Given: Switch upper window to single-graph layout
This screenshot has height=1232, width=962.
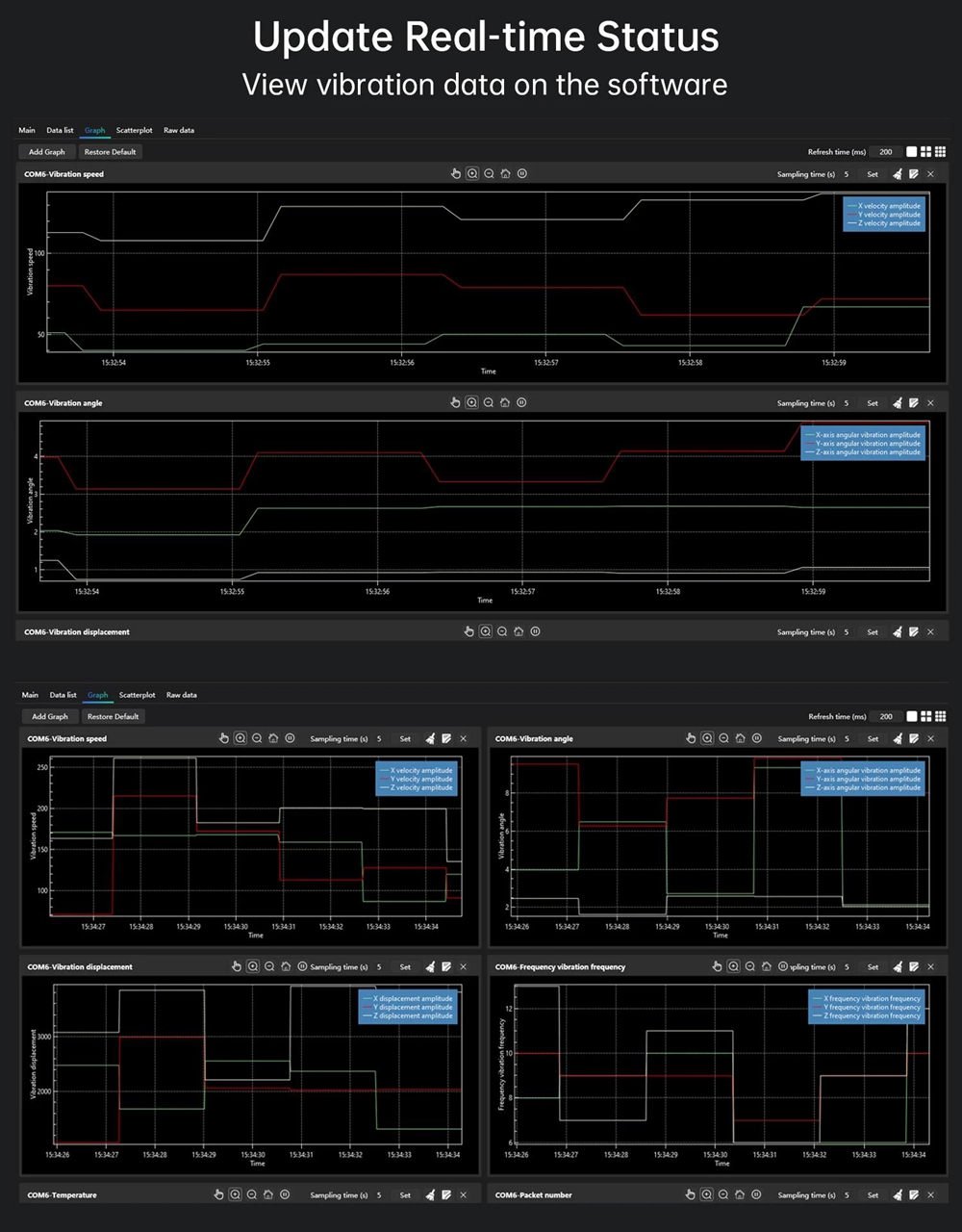Looking at the screenshot, I should (x=912, y=152).
